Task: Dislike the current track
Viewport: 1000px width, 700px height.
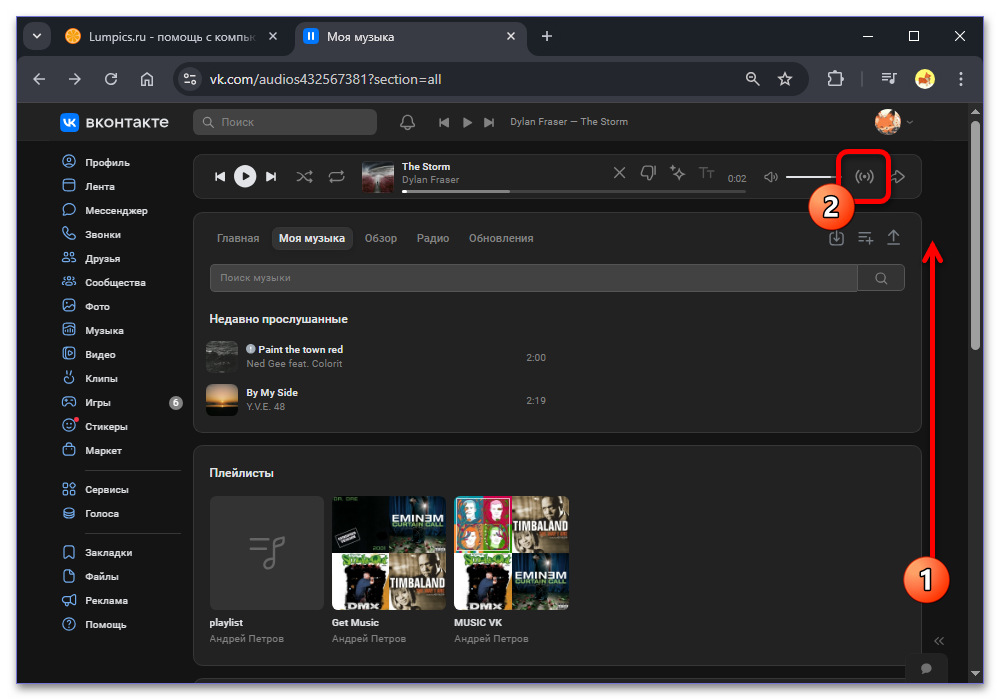Action: pos(648,173)
